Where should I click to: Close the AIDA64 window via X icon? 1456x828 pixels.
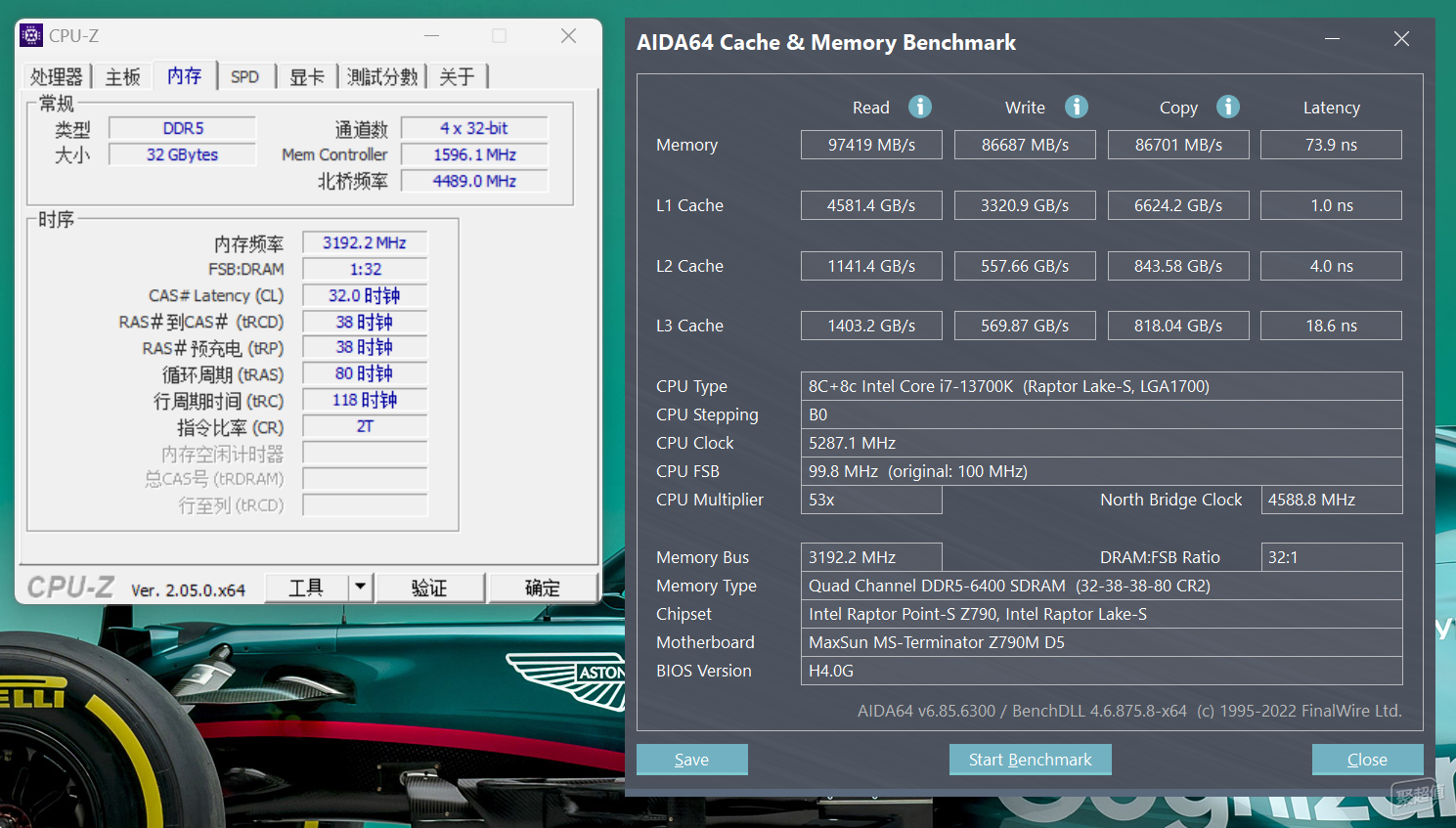point(1401,38)
